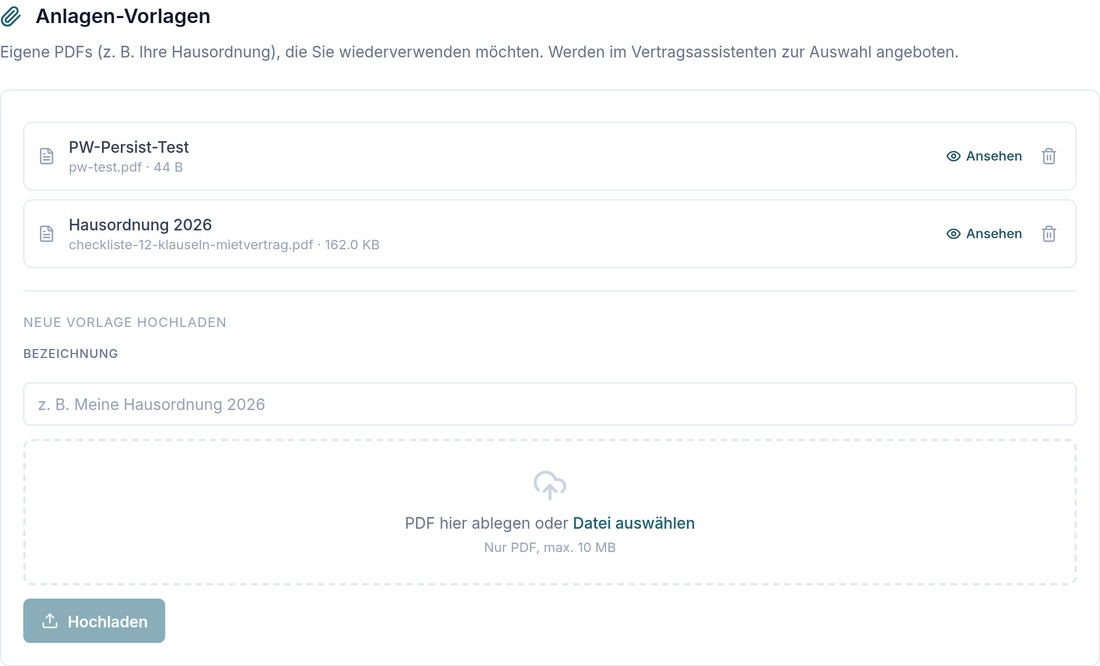Click the PW-Persist-Test title text
This screenshot has width=1100, height=666.
click(x=128, y=147)
